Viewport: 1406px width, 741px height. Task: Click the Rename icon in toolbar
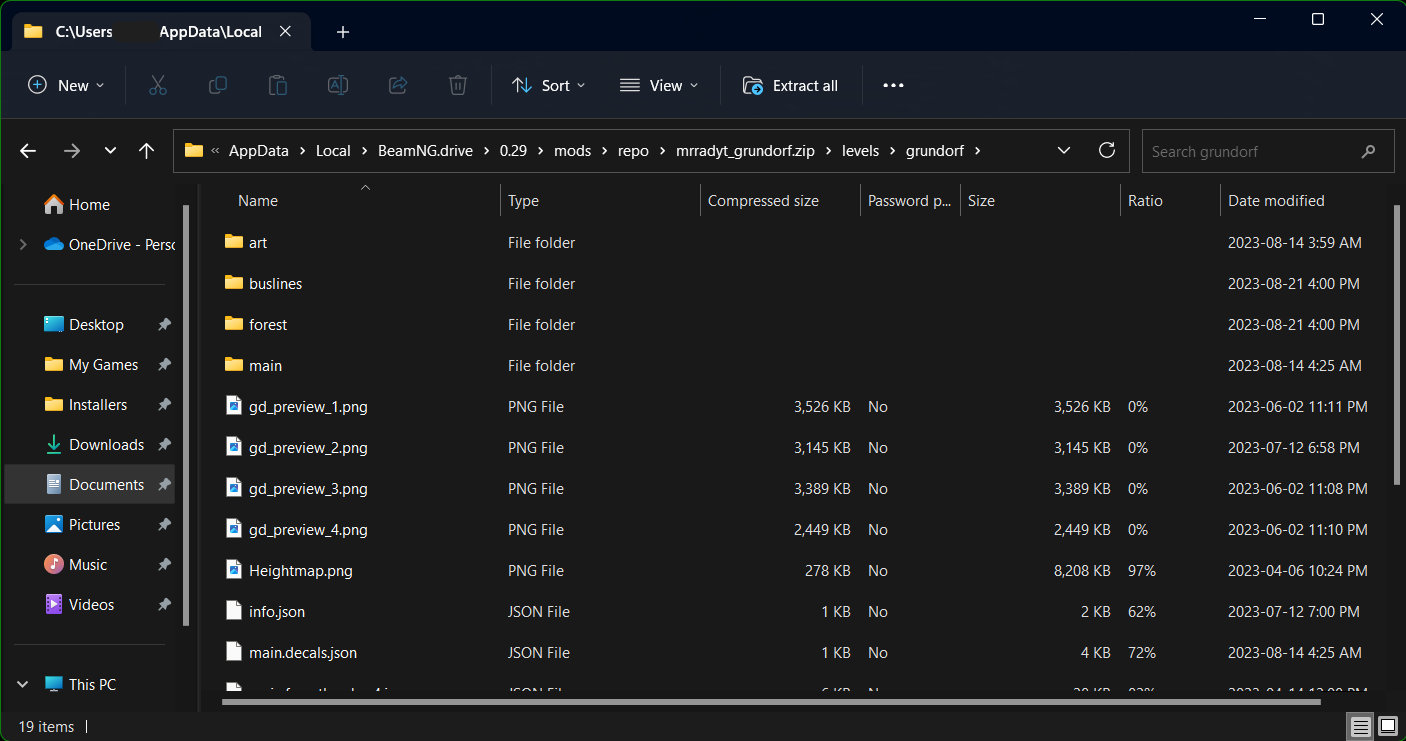(x=338, y=86)
